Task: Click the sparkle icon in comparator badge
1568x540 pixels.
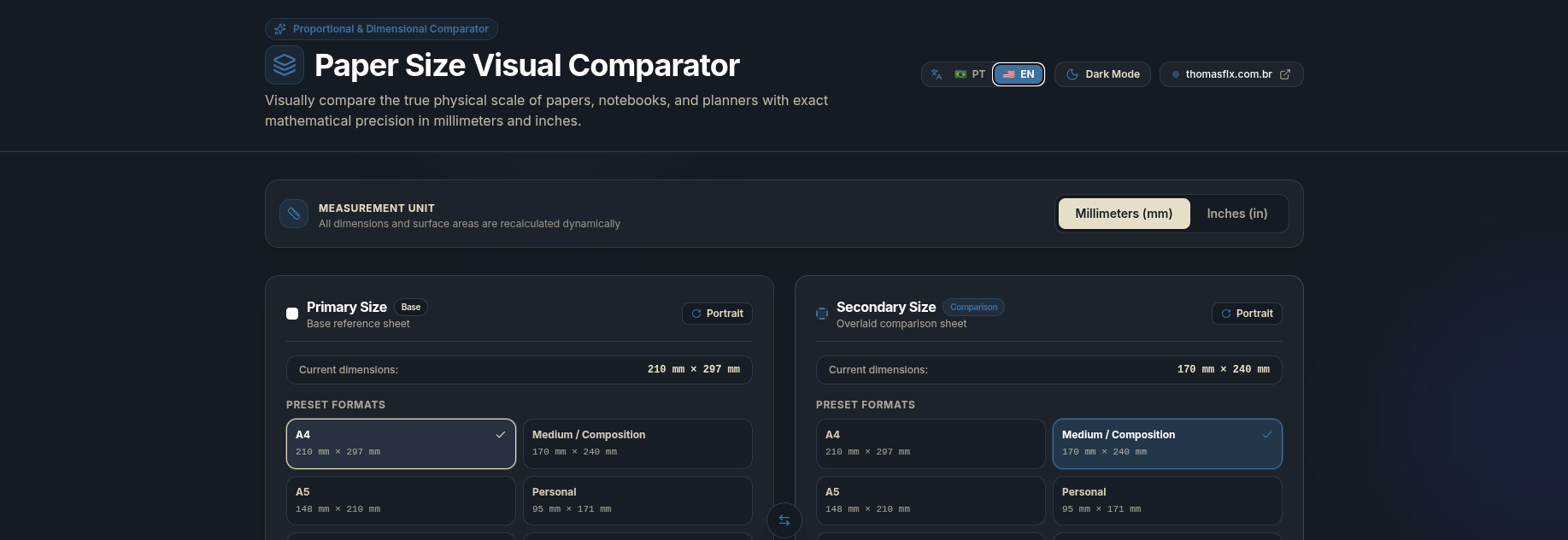Action: 280,29
